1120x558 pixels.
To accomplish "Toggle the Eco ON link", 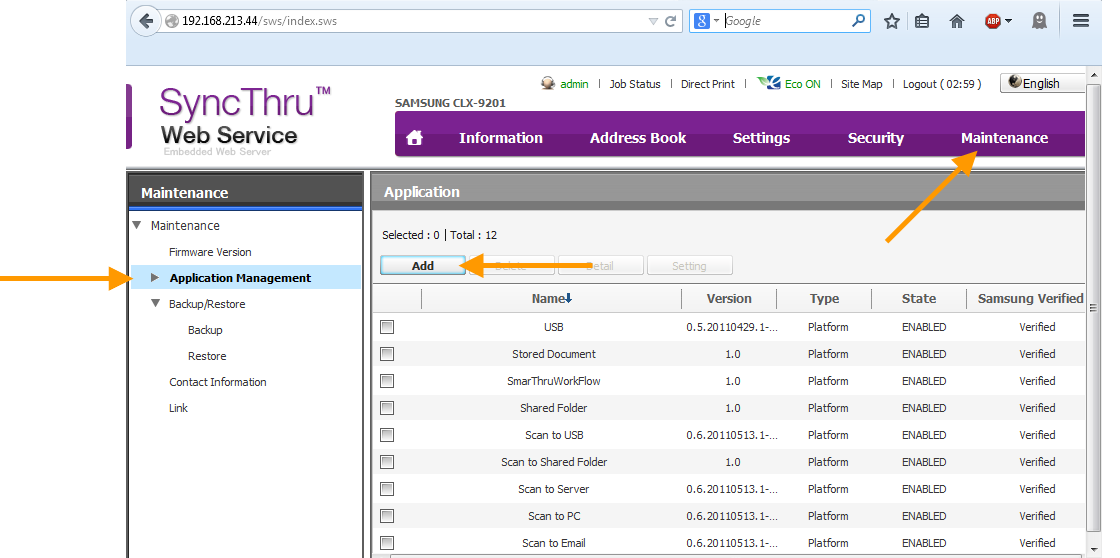I will tap(803, 84).
